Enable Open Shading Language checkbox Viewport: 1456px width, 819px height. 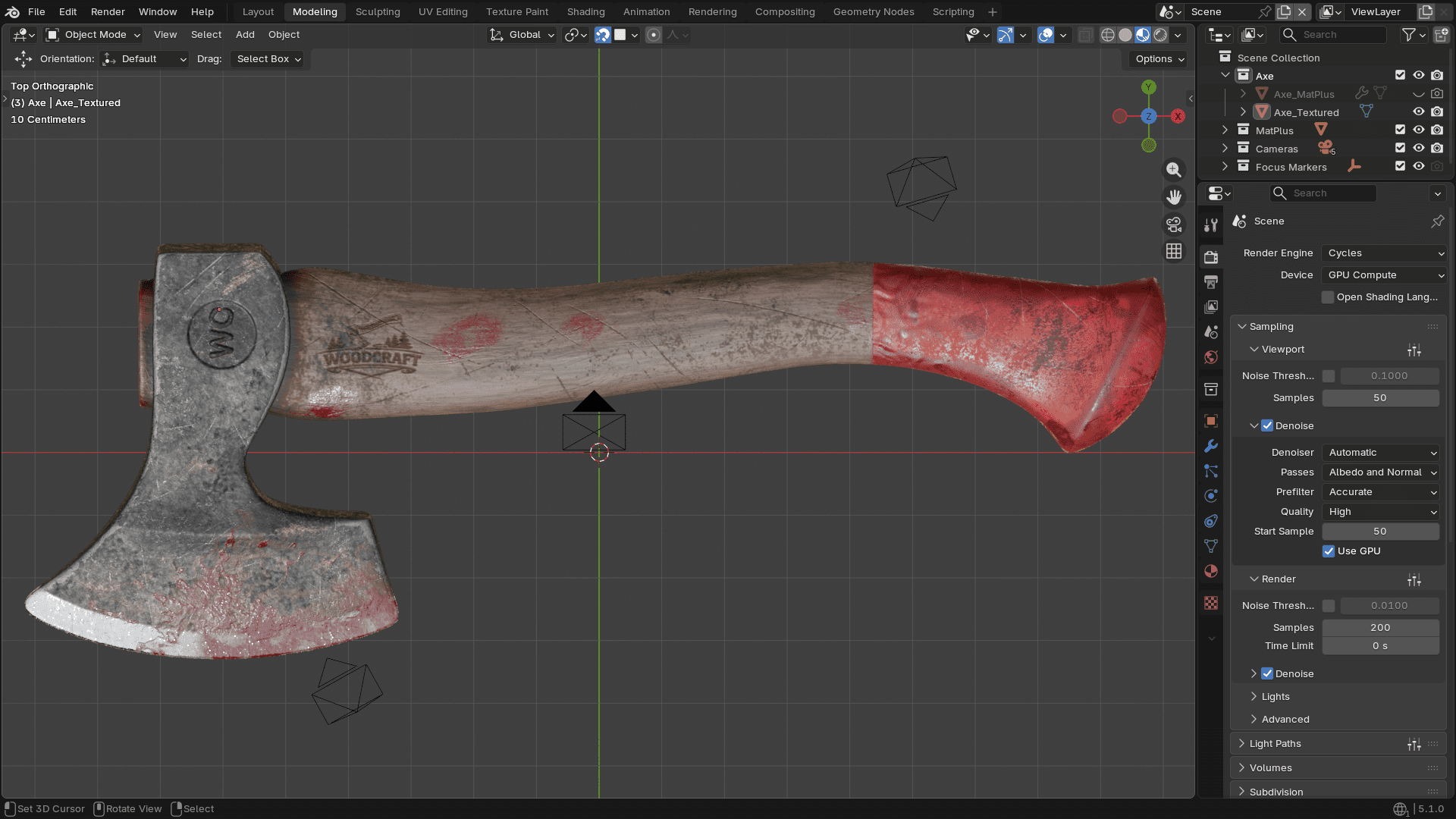[1328, 297]
